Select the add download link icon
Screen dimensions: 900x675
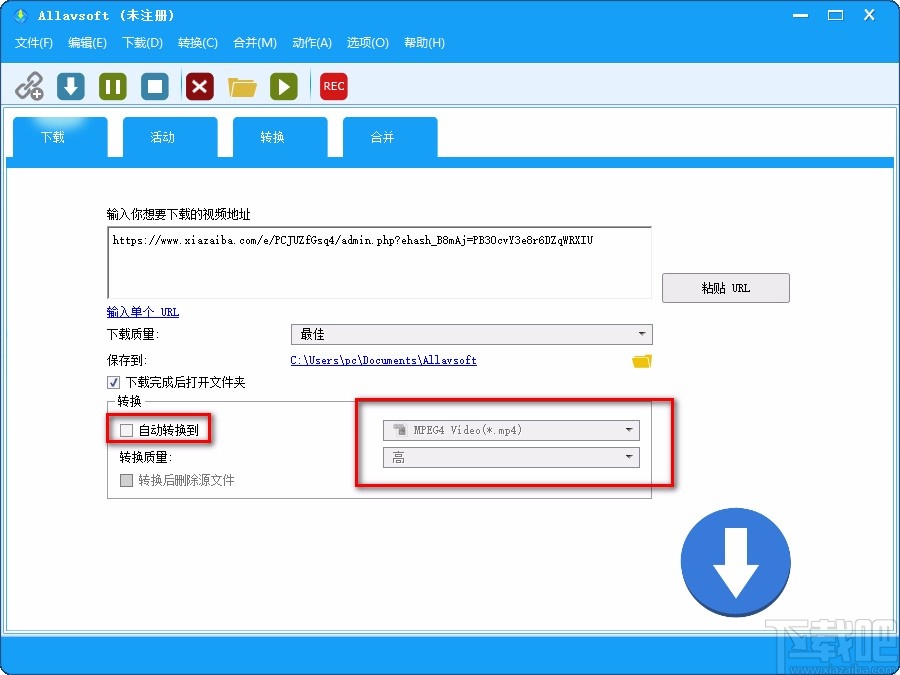[x=30, y=87]
